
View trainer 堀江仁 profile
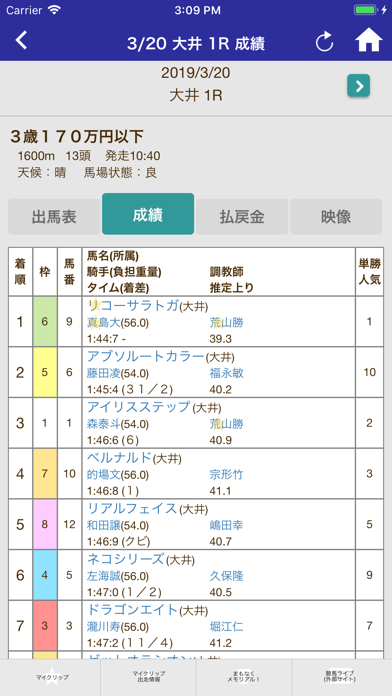pyautogui.click(x=226, y=626)
